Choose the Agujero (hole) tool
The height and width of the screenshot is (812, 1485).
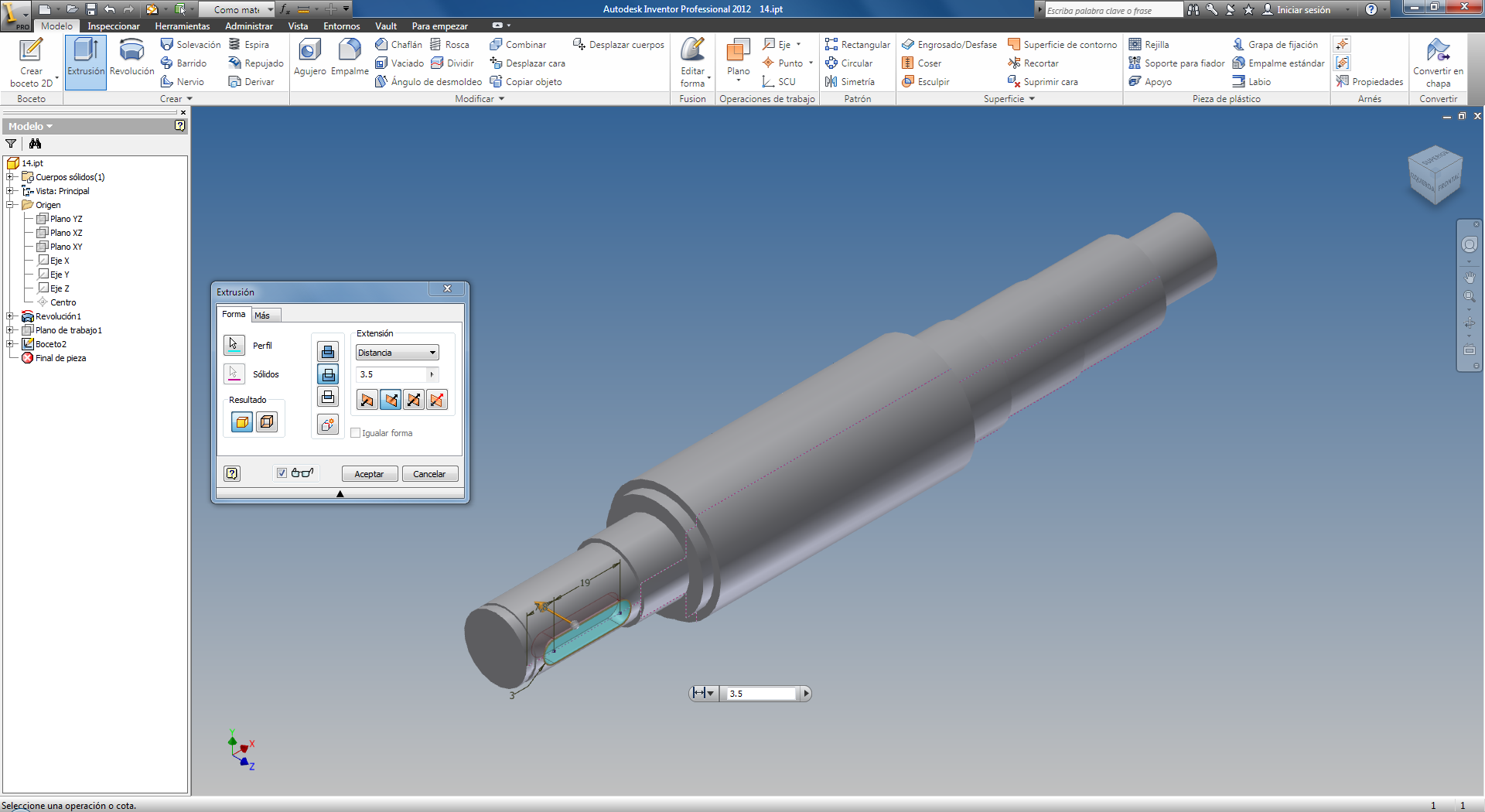click(x=309, y=58)
